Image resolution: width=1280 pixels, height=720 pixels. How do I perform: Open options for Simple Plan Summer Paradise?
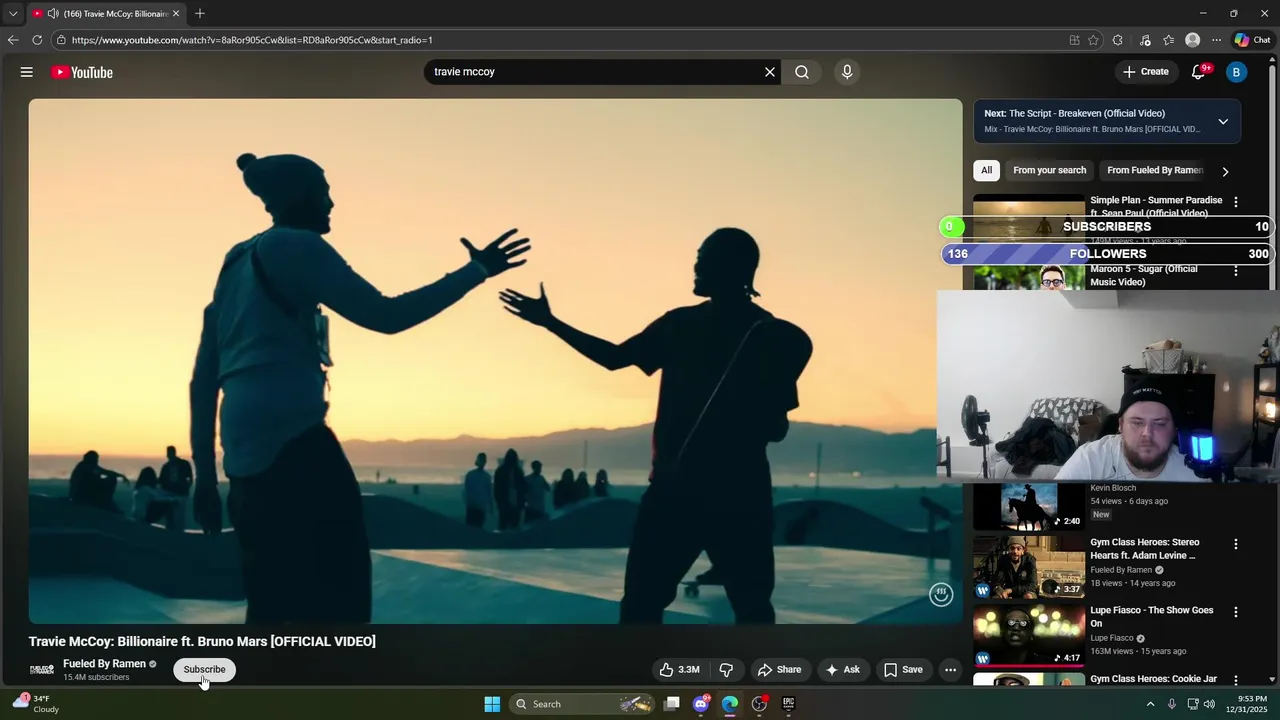[1236, 202]
